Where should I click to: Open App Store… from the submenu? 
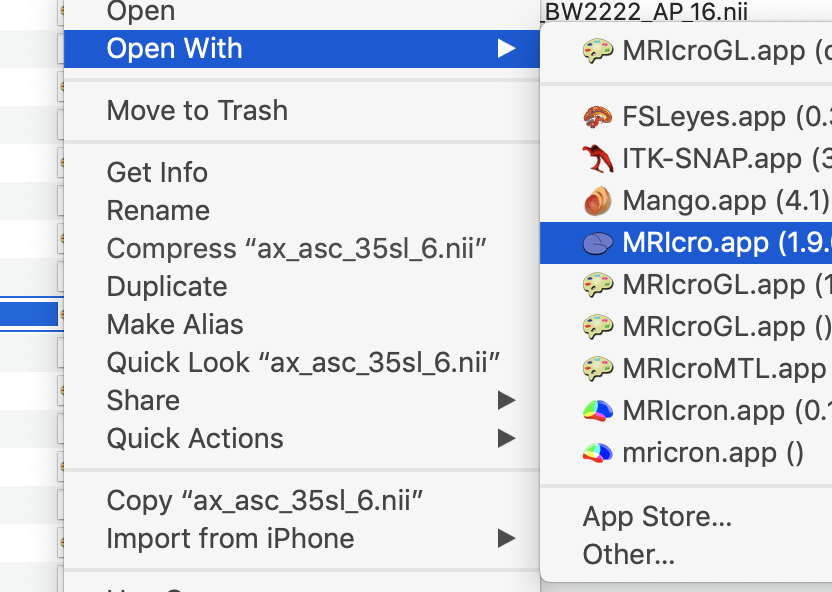(657, 517)
